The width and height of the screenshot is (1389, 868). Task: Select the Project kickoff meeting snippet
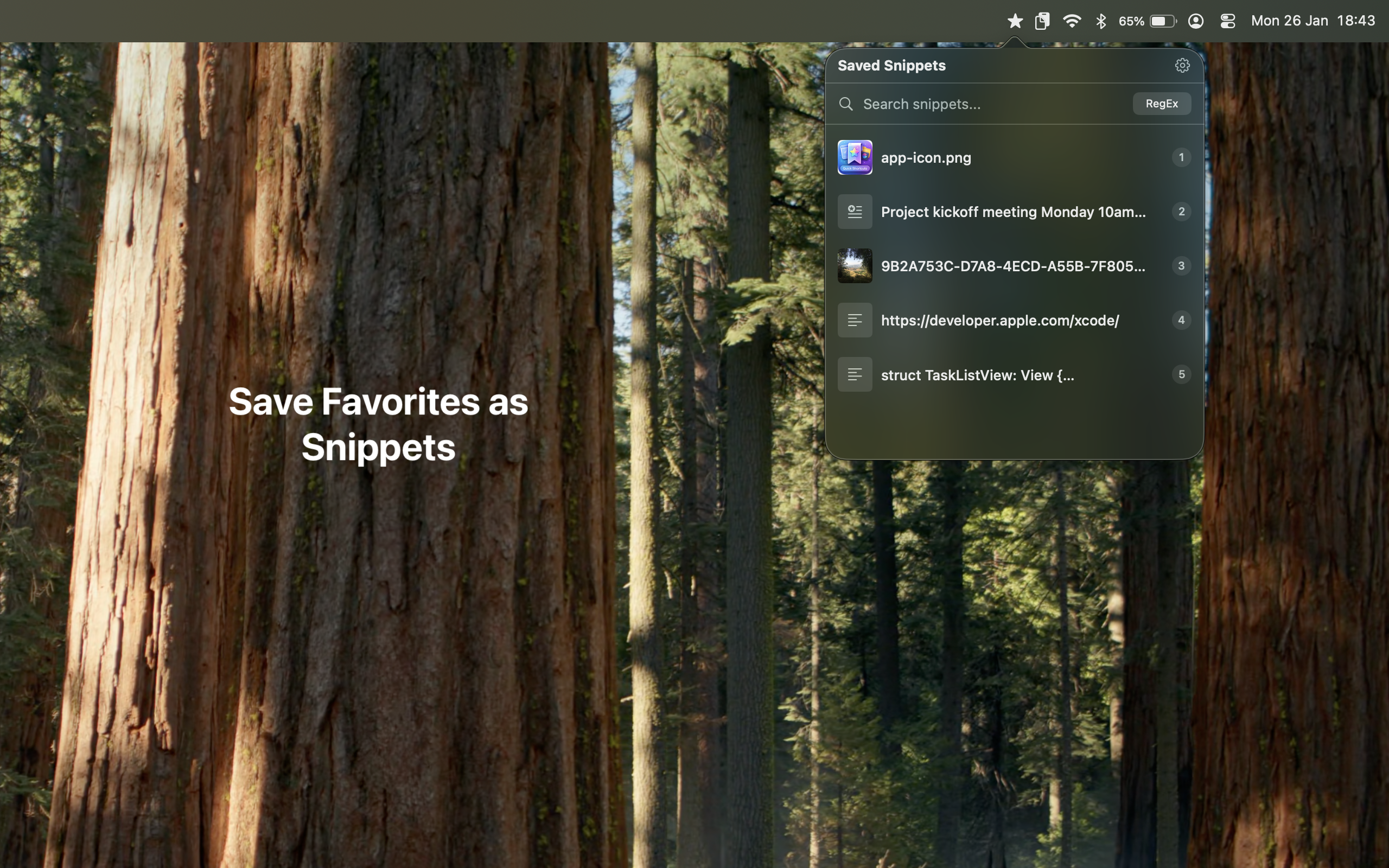tap(1012, 211)
